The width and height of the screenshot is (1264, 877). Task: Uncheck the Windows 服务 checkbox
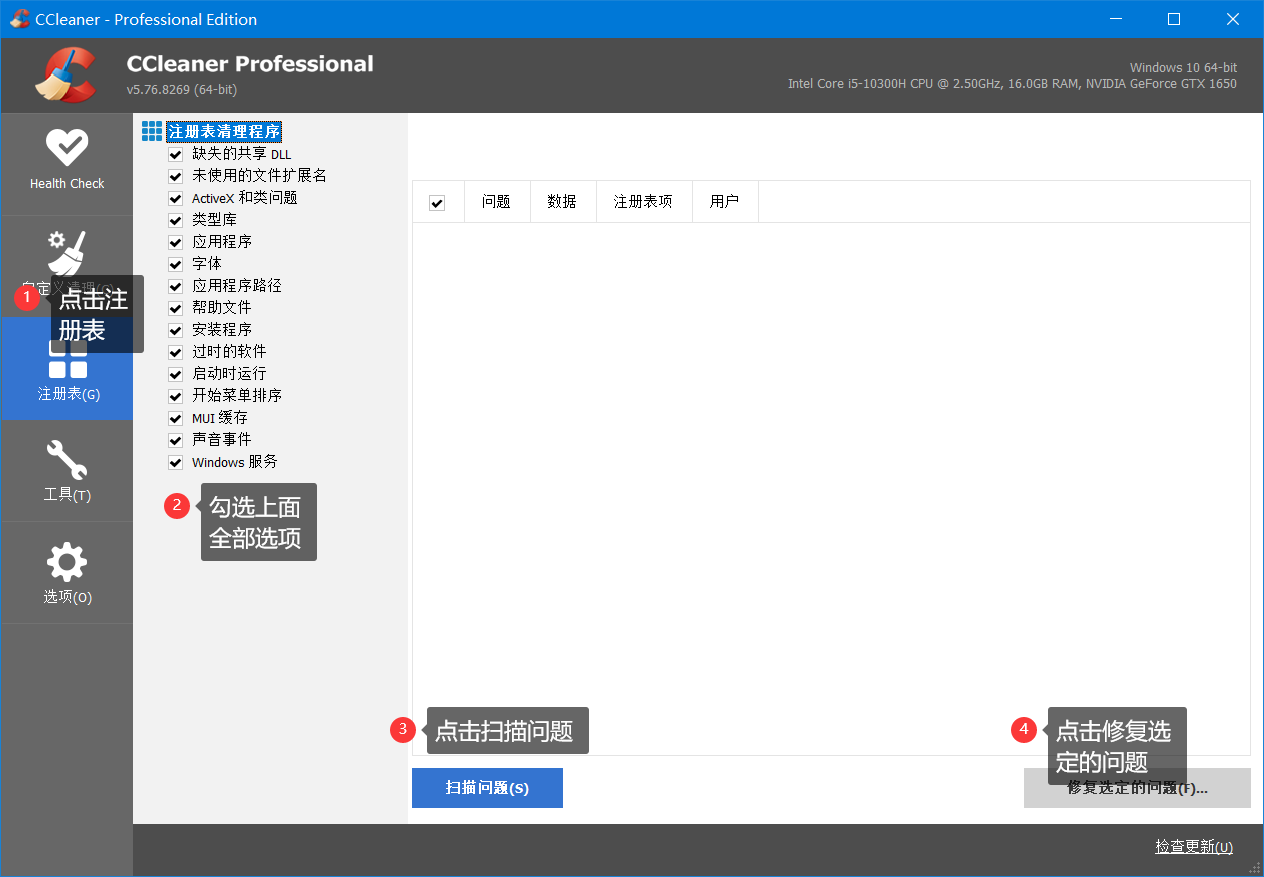[176, 462]
